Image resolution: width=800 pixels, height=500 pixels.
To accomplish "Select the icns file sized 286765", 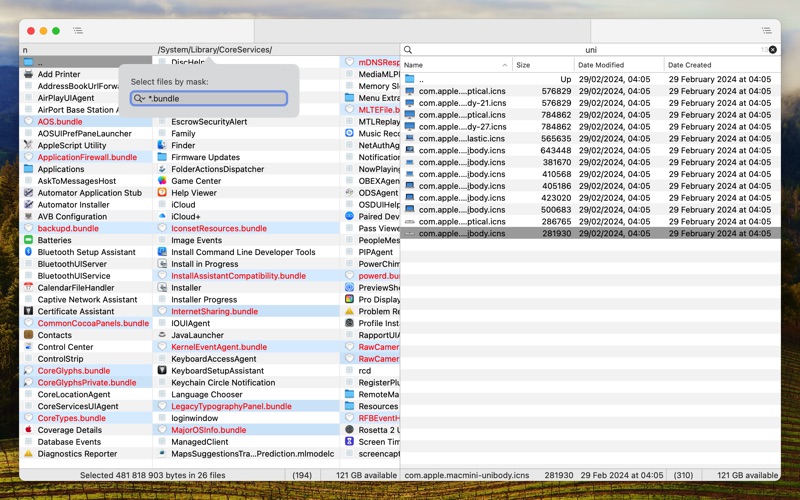I will [x=590, y=221].
